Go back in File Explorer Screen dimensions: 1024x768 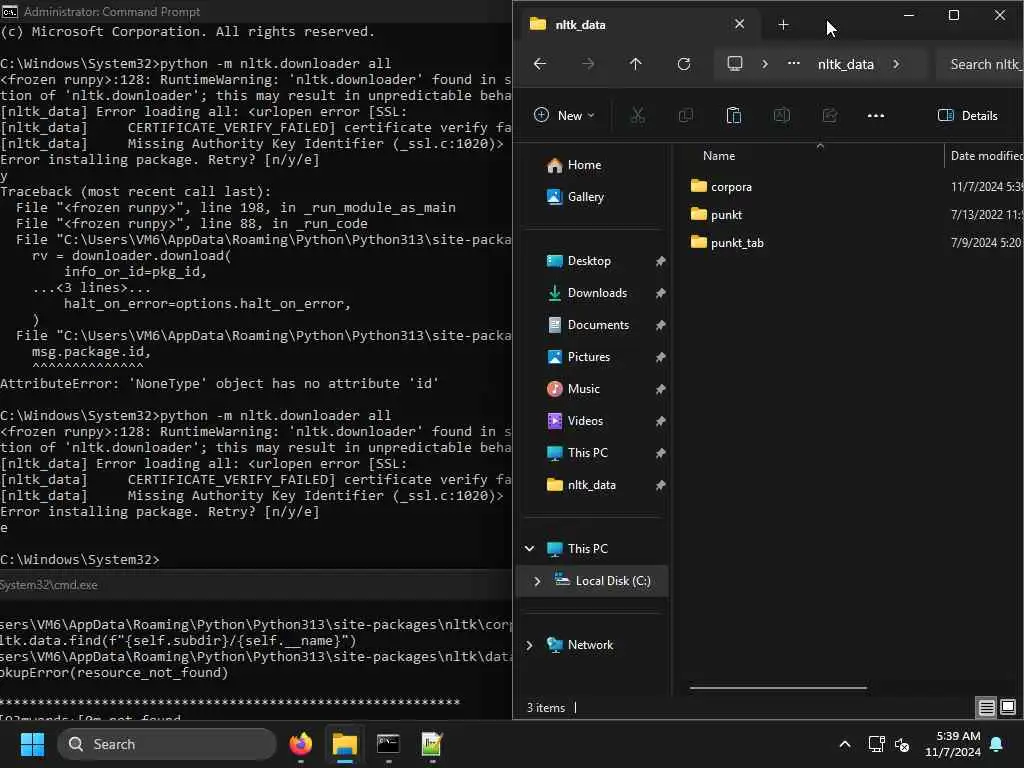pos(539,64)
